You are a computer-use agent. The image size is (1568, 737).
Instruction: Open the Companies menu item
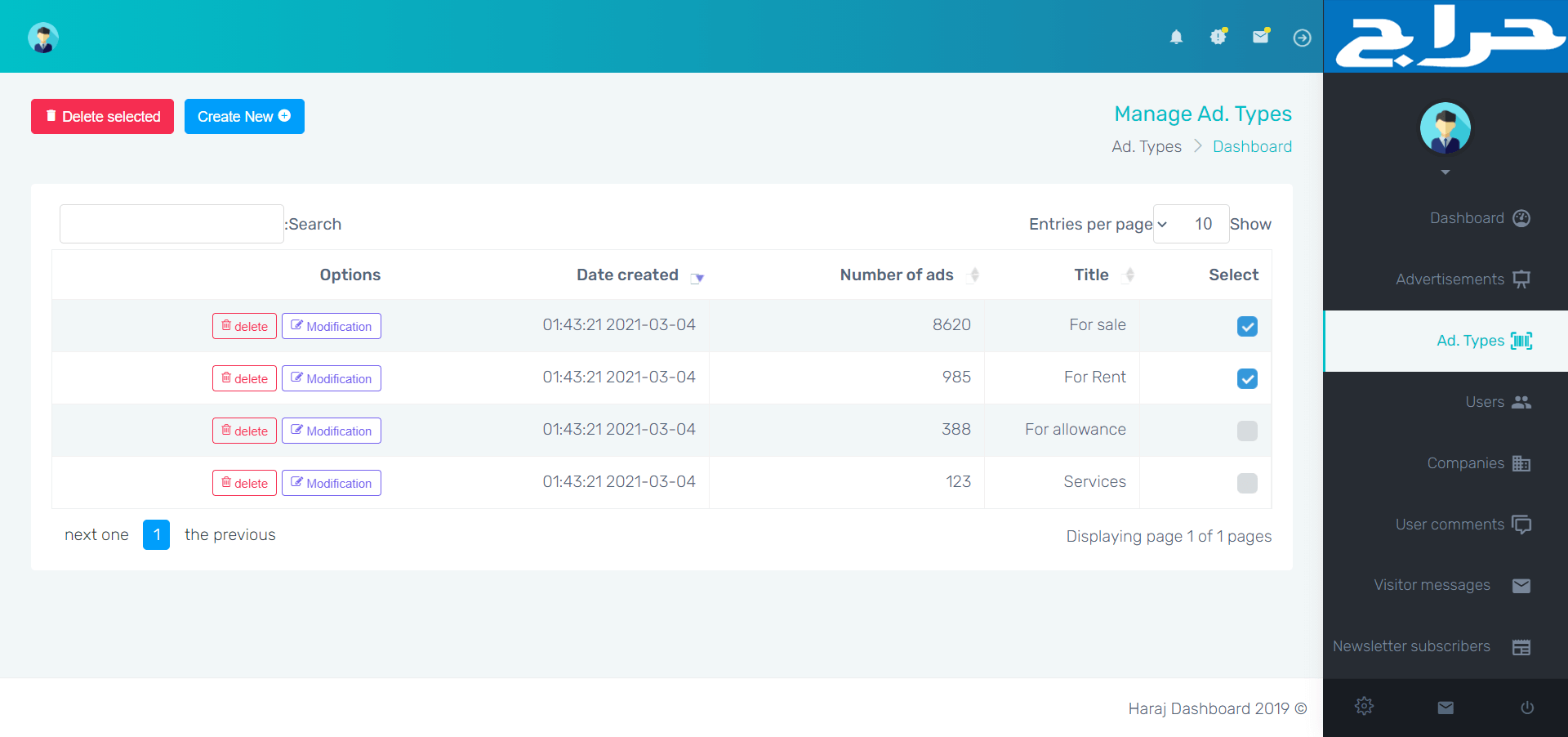(x=1445, y=463)
